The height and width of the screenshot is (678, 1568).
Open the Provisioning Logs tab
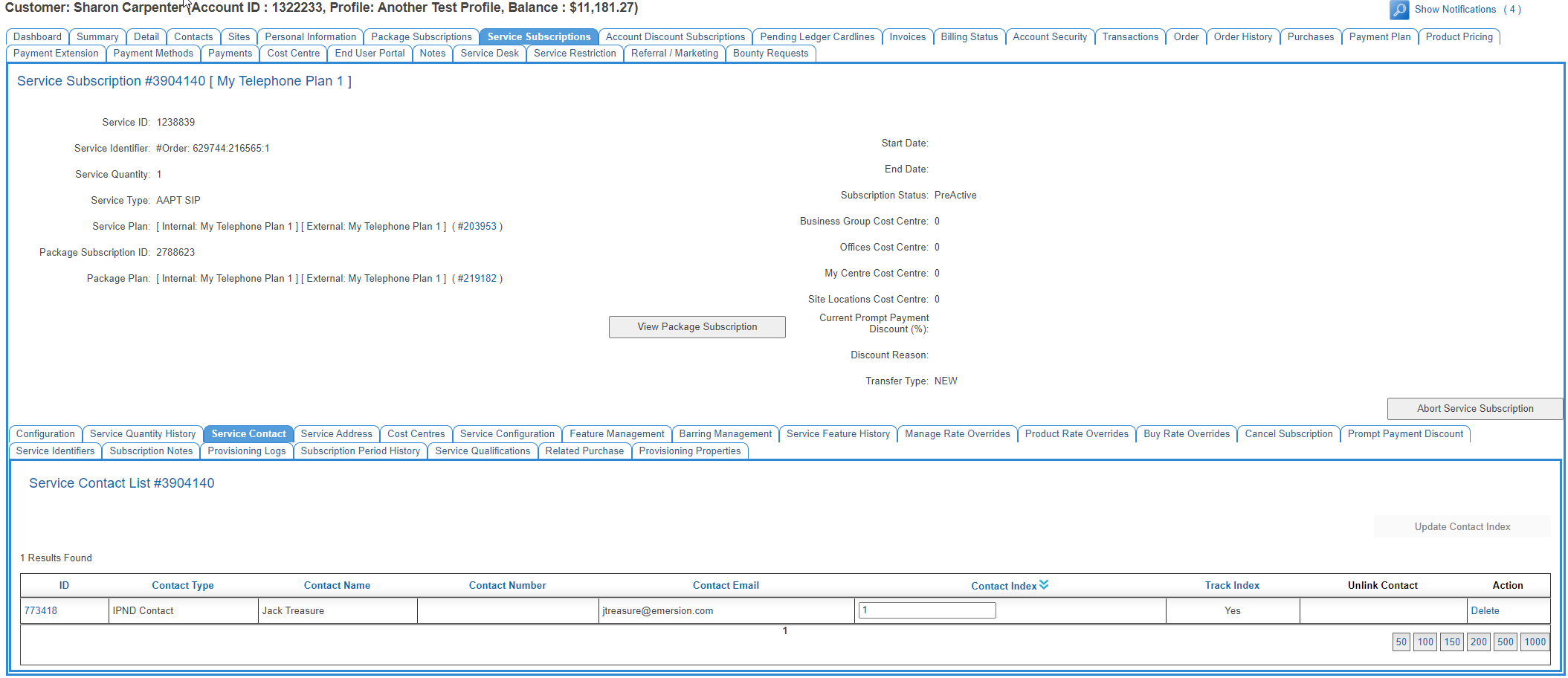(x=246, y=451)
